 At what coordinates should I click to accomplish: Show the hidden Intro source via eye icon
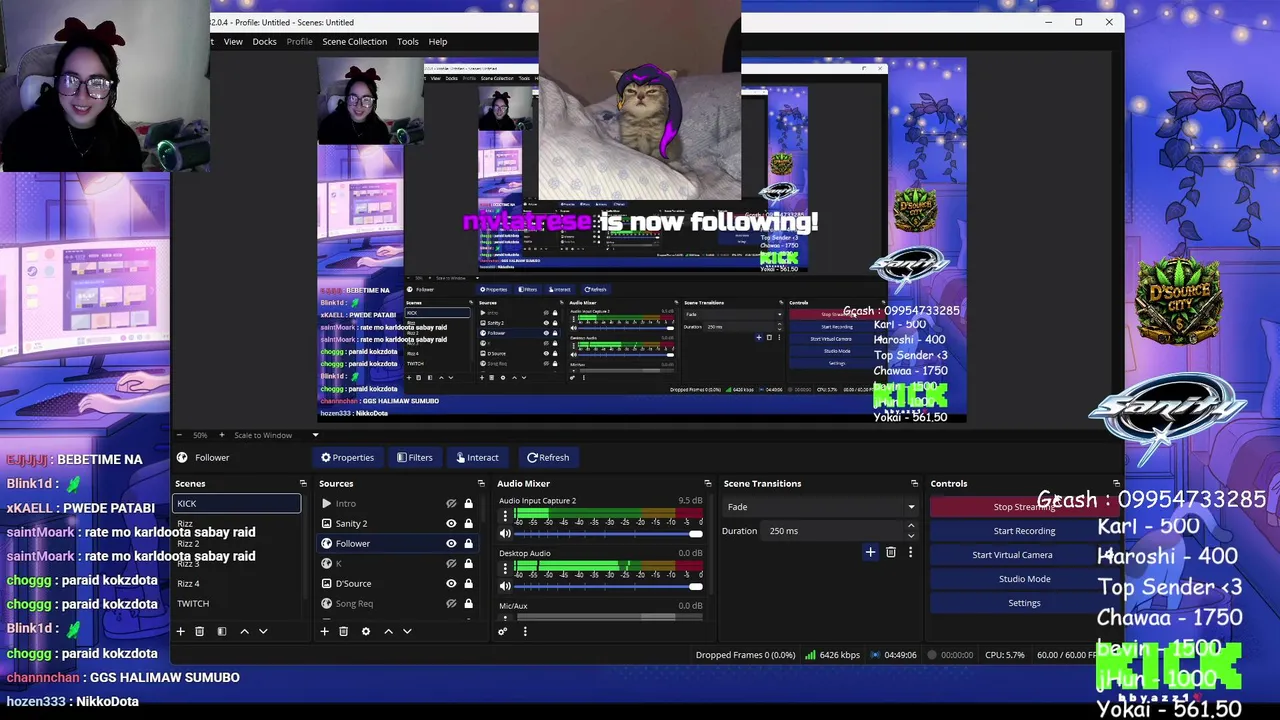click(451, 504)
